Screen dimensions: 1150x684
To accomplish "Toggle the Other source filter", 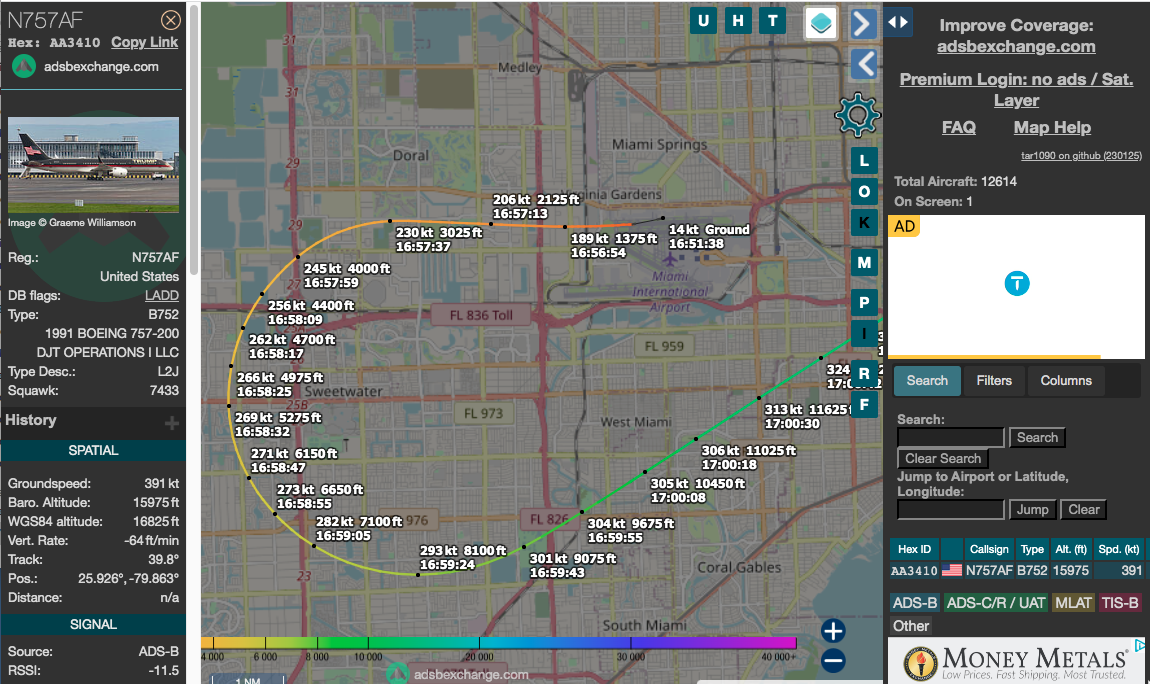I will [x=911, y=626].
